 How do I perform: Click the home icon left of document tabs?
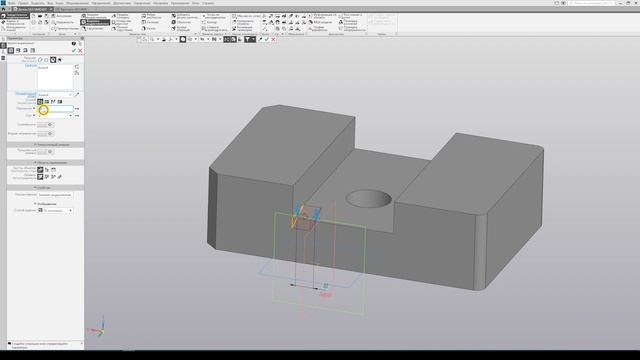pyautogui.click(x=4, y=9)
